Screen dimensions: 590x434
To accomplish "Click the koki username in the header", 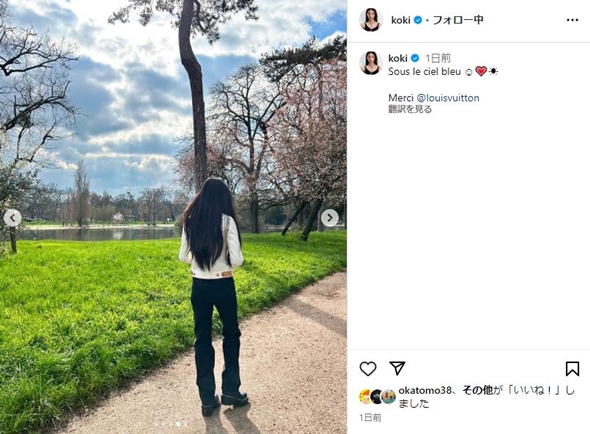I will (400, 20).
